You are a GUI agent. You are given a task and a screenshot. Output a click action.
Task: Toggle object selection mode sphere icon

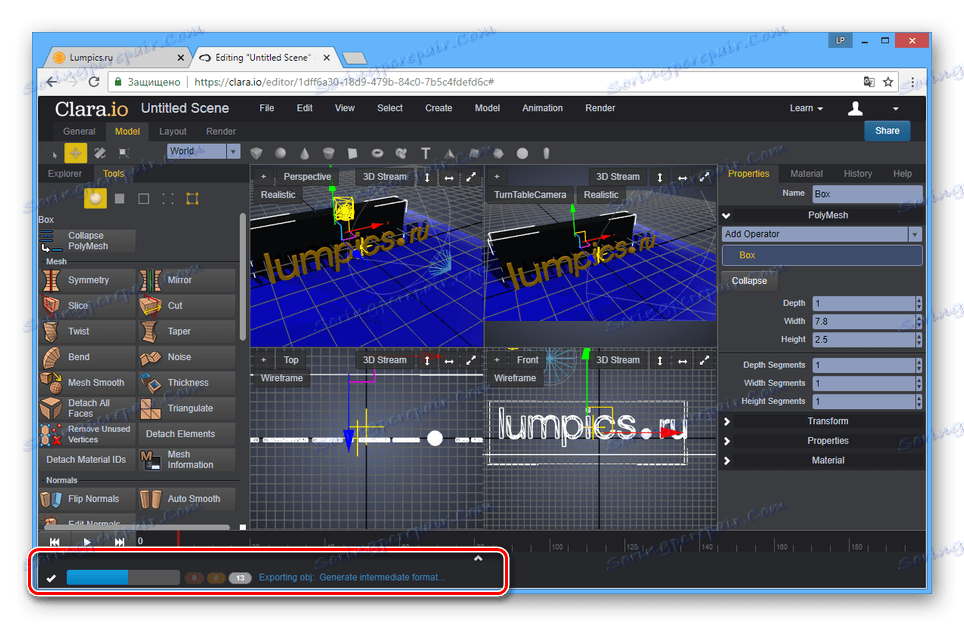(95, 198)
